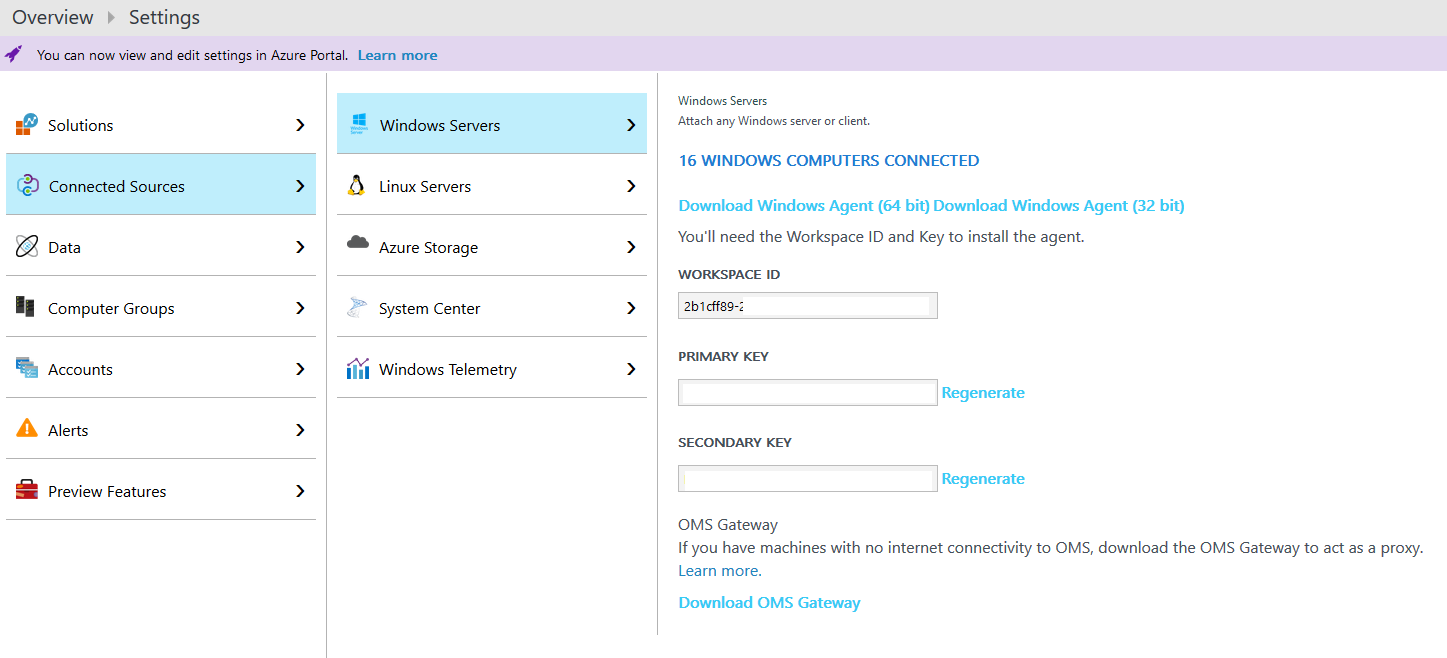Viewport: 1447px width, 658px height.
Task: Click the Windows Telemetry chart icon
Action: point(358,369)
